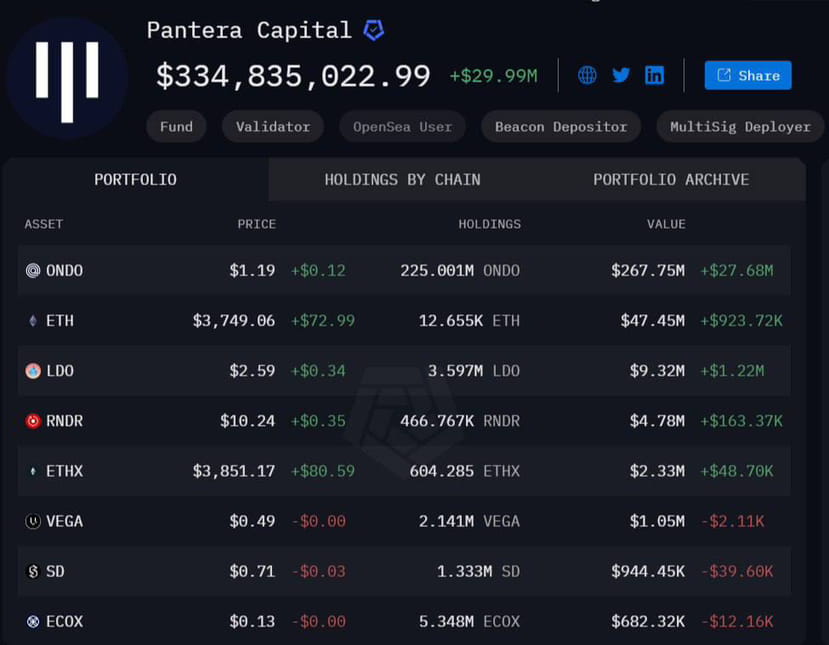
Task: Open the RNDR token icon
Action: coord(33,420)
